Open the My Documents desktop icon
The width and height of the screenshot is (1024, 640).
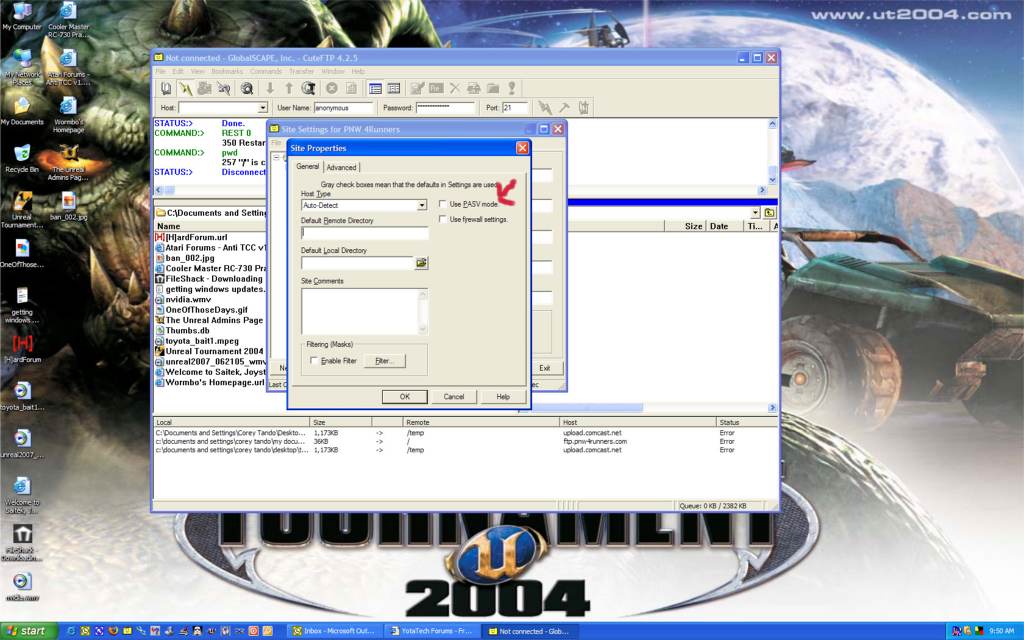pyautogui.click(x=22, y=111)
